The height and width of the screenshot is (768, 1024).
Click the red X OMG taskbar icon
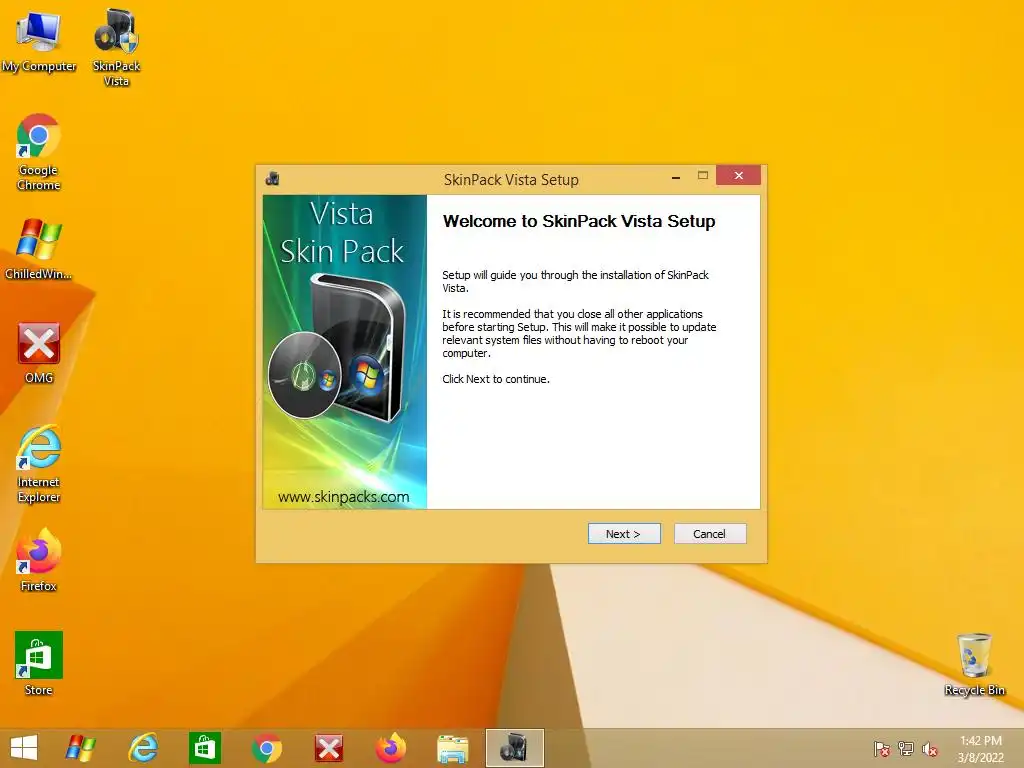click(x=328, y=748)
